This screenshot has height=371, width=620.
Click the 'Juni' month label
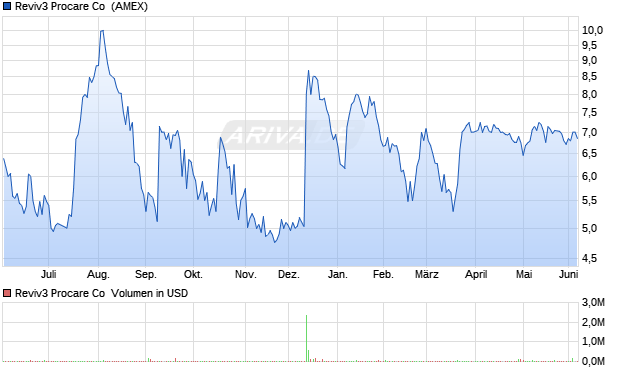(x=569, y=274)
